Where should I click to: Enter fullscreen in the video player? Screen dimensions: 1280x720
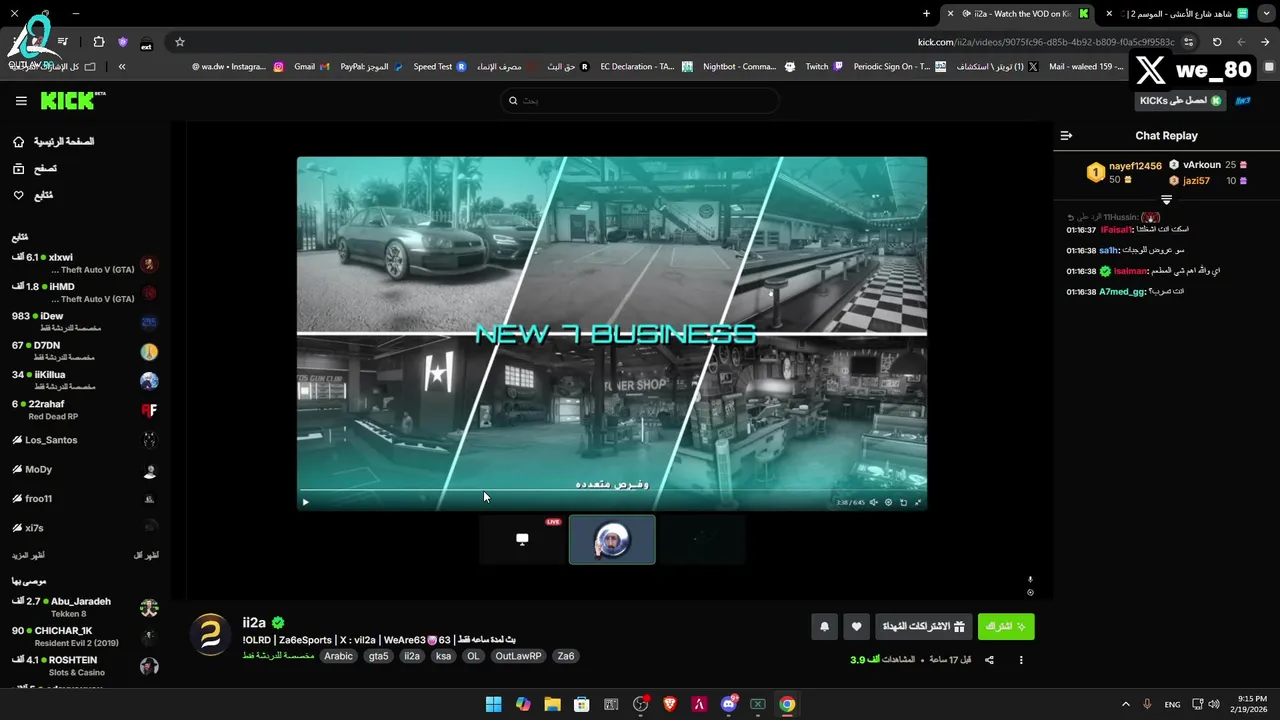pyautogui.click(x=918, y=502)
